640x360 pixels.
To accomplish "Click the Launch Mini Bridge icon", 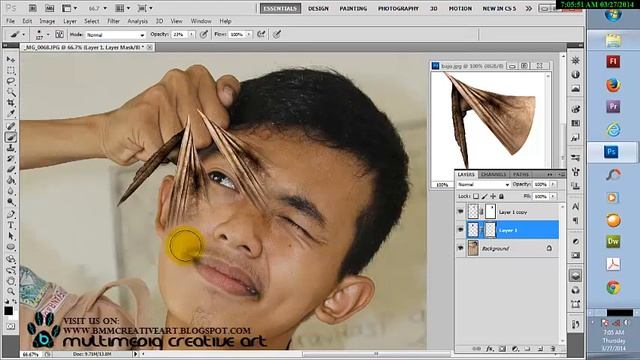I will tap(49, 8).
